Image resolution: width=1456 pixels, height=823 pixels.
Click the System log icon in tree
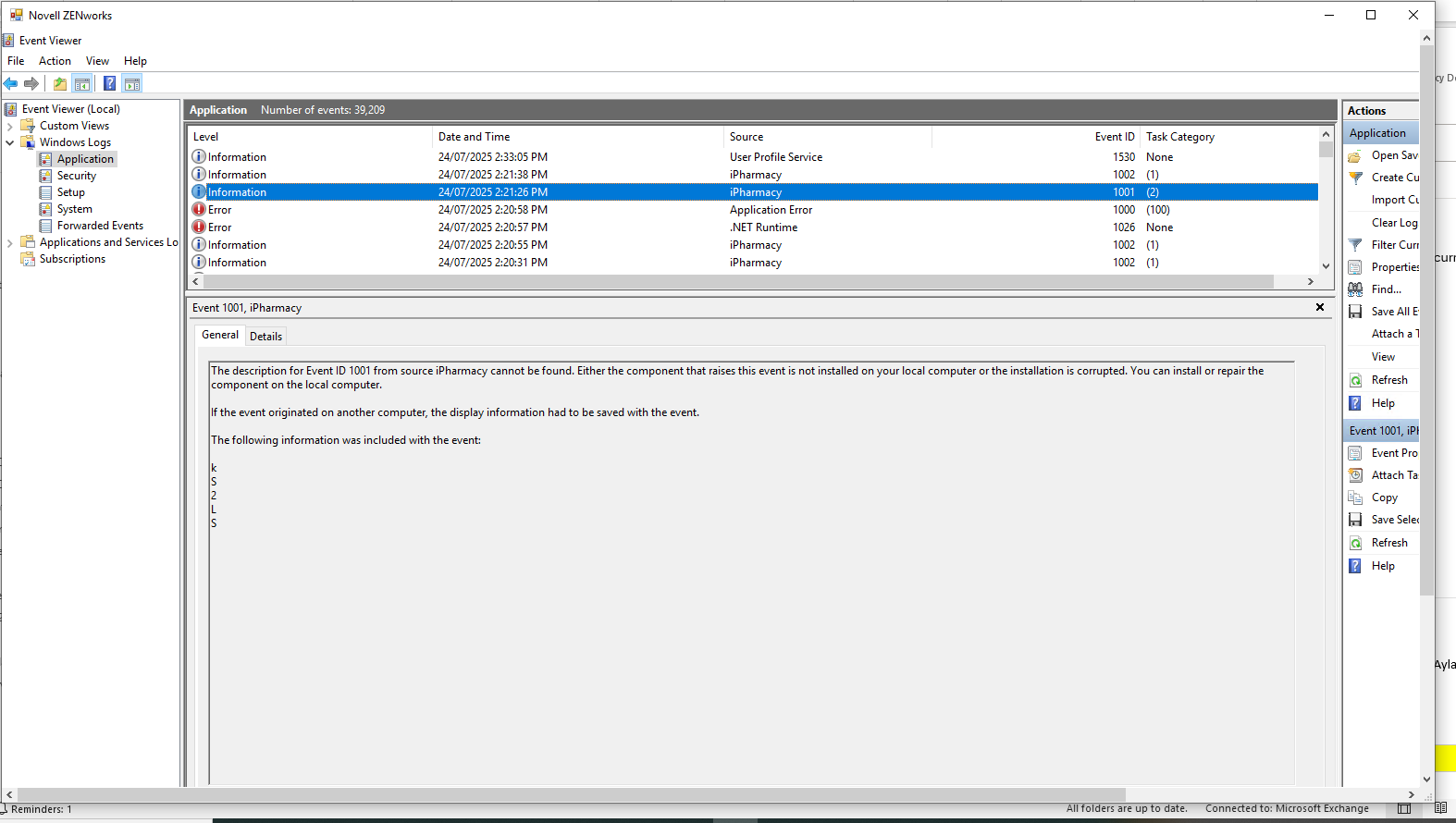(x=45, y=209)
